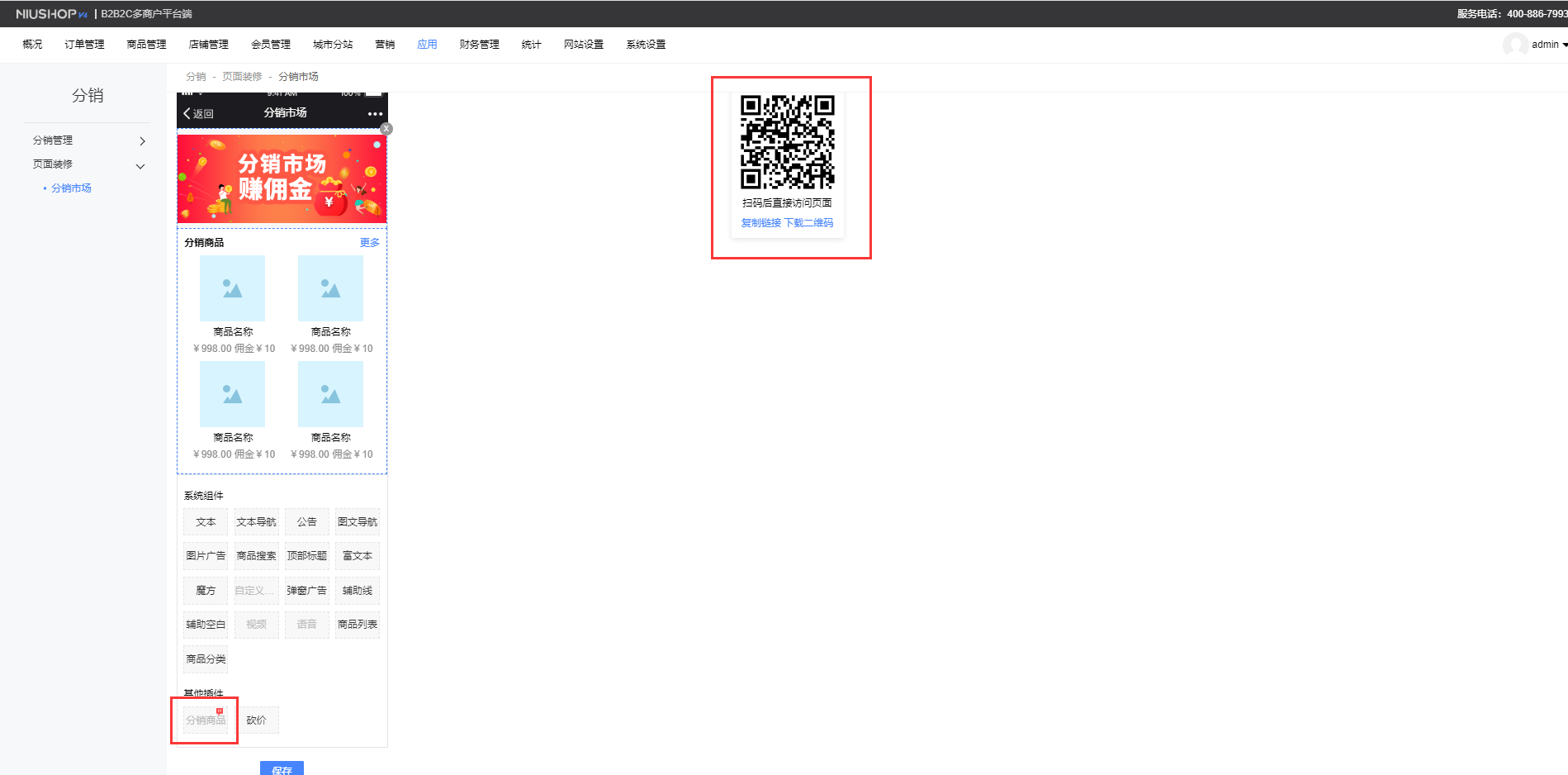1568x775 pixels.
Task: Click the greyed 视频 video component
Action: pos(256,625)
